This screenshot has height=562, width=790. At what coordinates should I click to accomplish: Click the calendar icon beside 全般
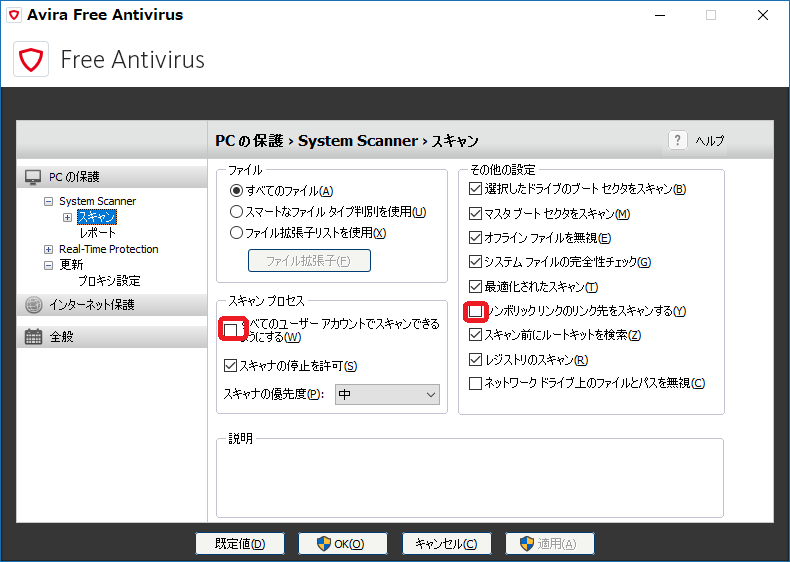pos(33,337)
